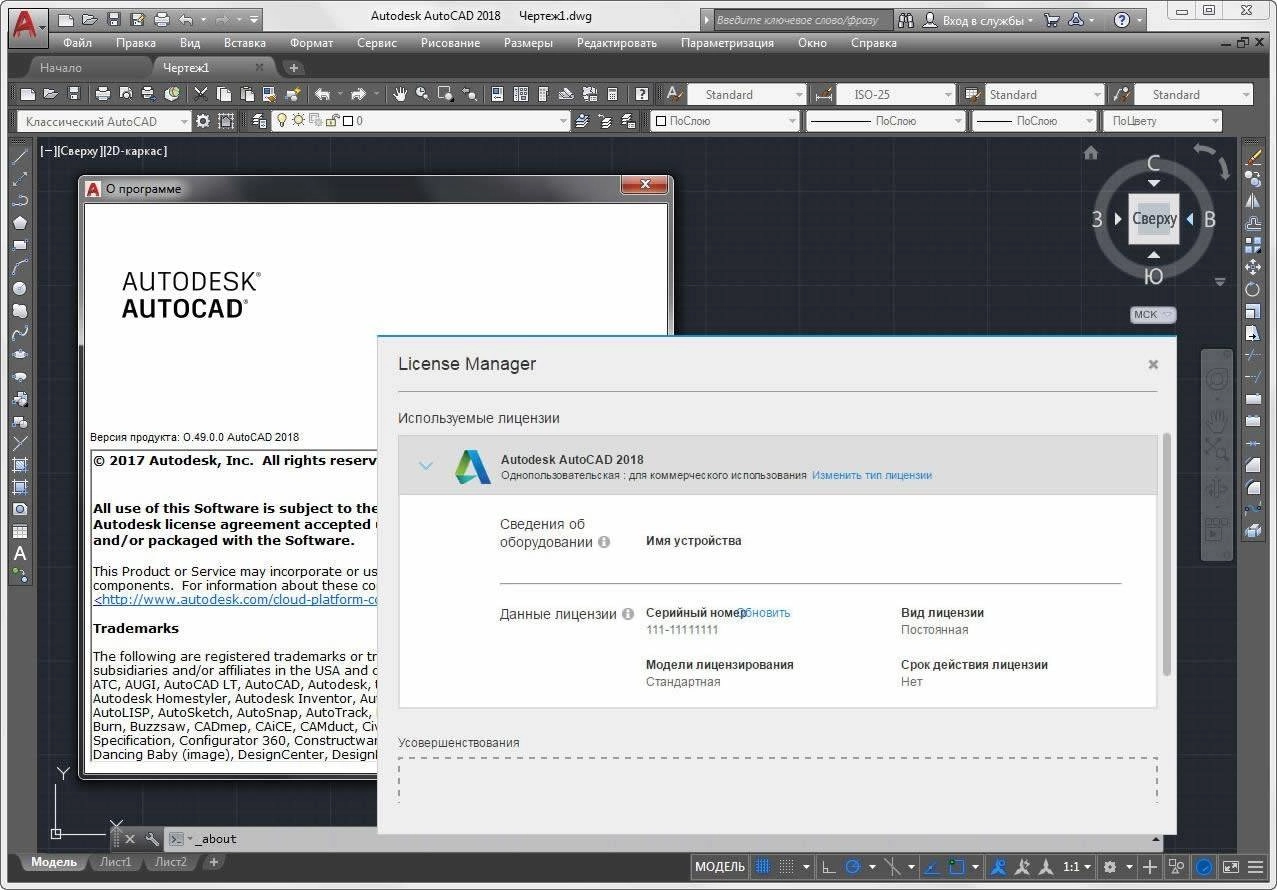Click the ViewCube Home icon
Image resolution: width=1277 pixels, height=890 pixels.
click(1091, 153)
